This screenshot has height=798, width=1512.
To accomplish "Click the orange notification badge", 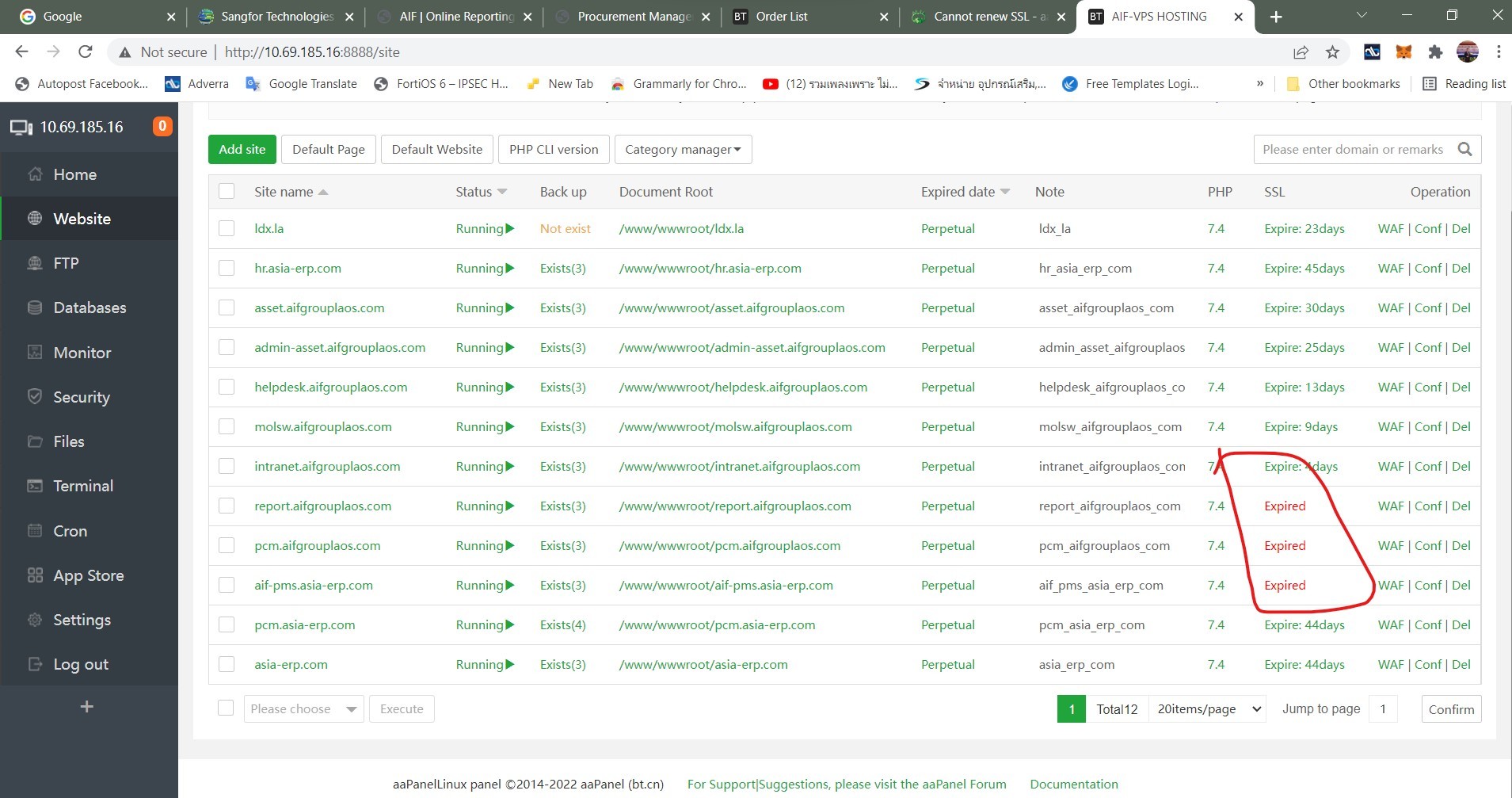I will pyautogui.click(x=162, y=126).
